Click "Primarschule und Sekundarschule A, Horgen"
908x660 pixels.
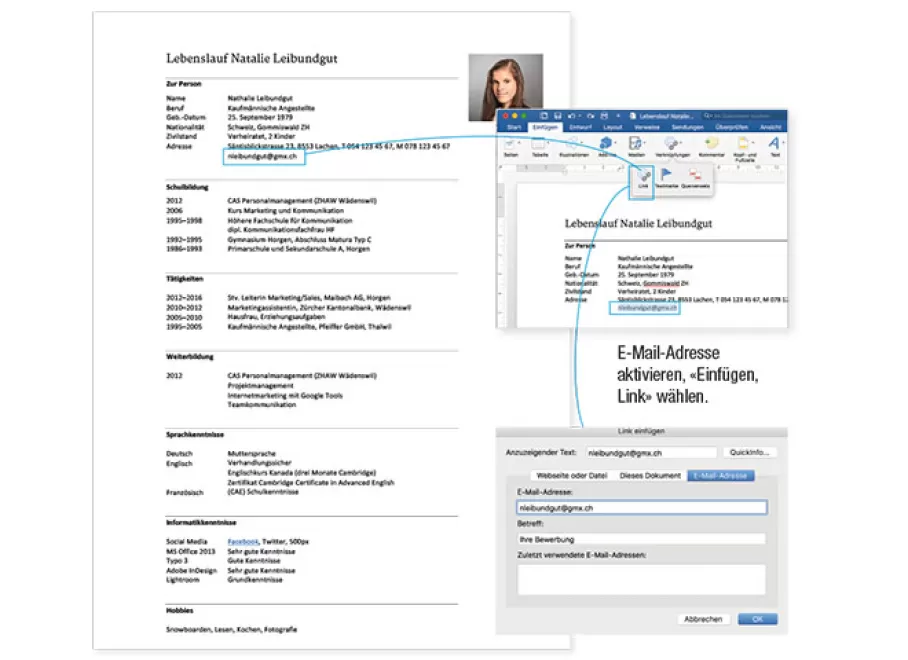click(299, 249)
